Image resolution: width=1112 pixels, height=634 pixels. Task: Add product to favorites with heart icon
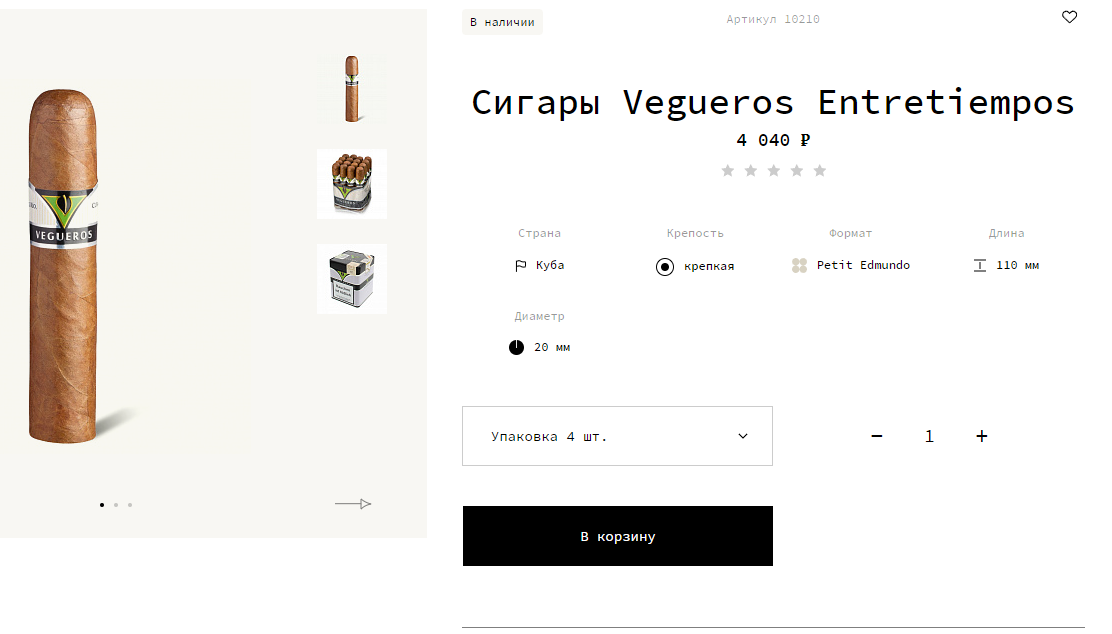(1069, 17)
